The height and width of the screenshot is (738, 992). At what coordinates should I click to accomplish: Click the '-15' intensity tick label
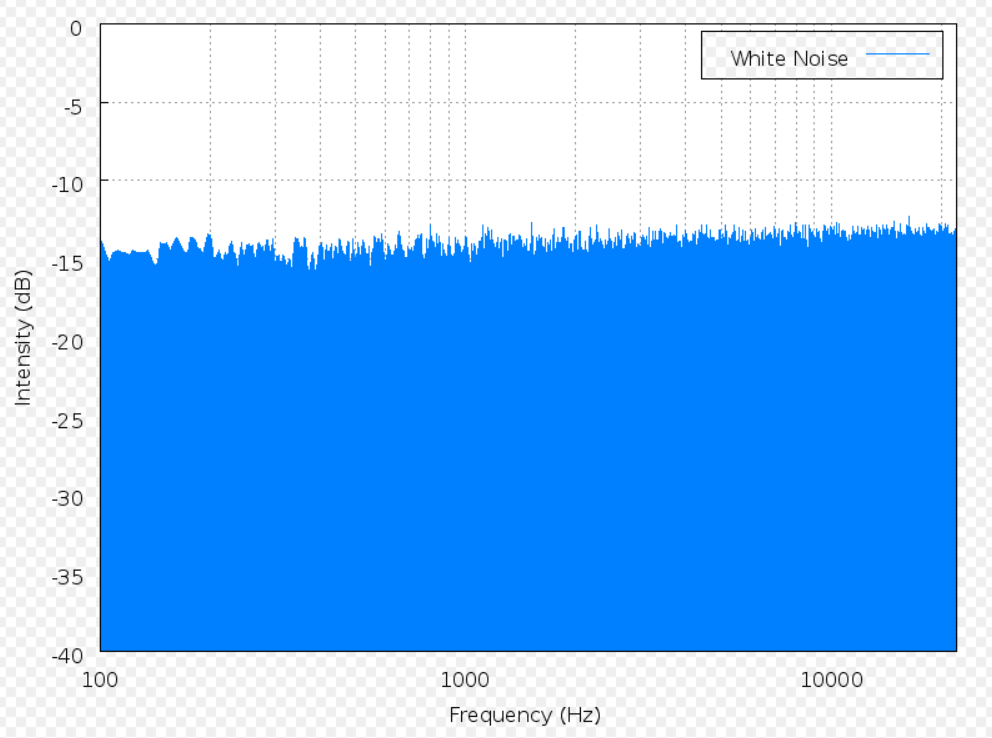coord(67,264)
